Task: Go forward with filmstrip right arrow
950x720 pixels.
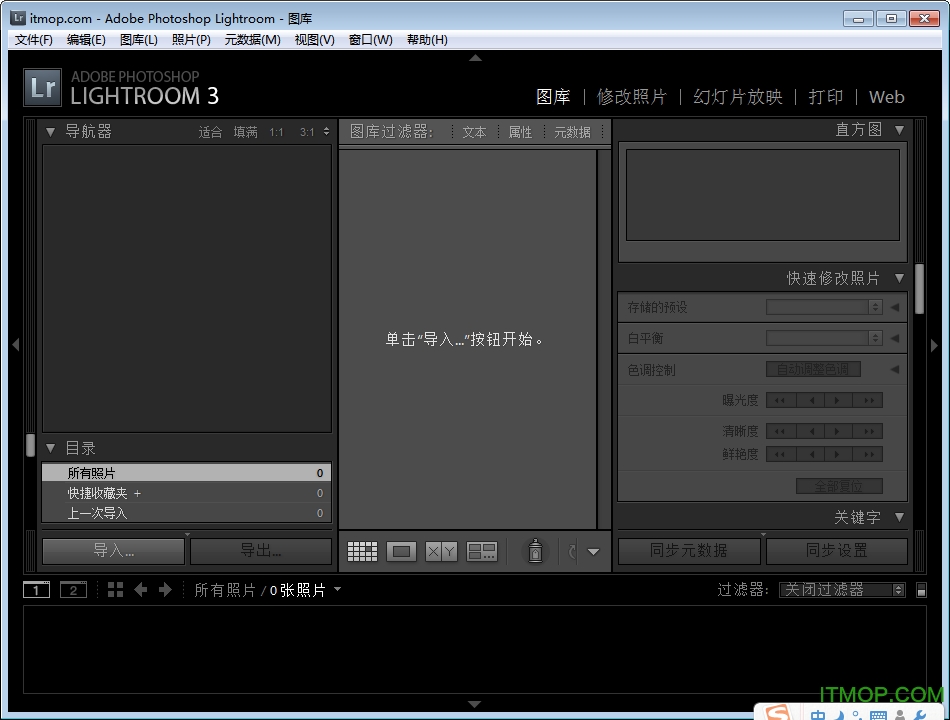Action: pyautogui.click(x=165, y=590)
